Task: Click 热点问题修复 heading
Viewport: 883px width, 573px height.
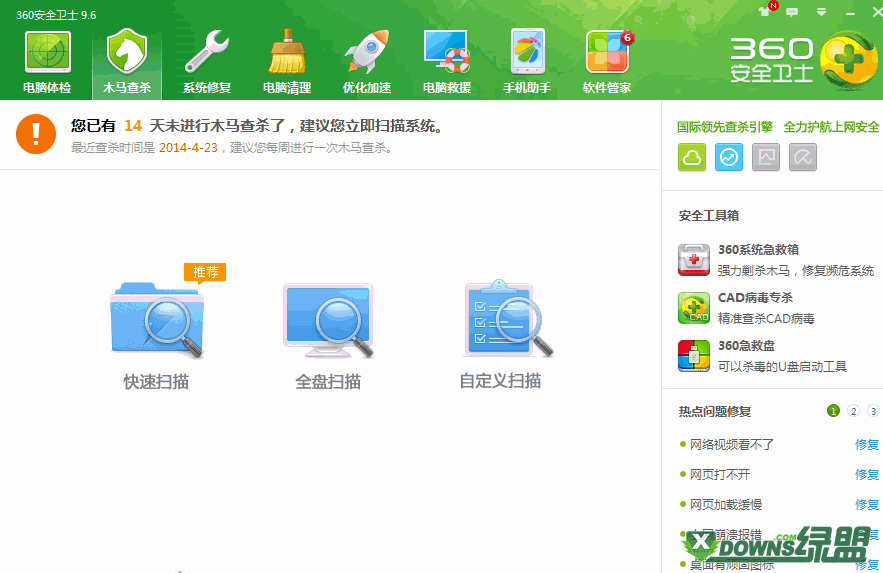Action: [715, 411]
